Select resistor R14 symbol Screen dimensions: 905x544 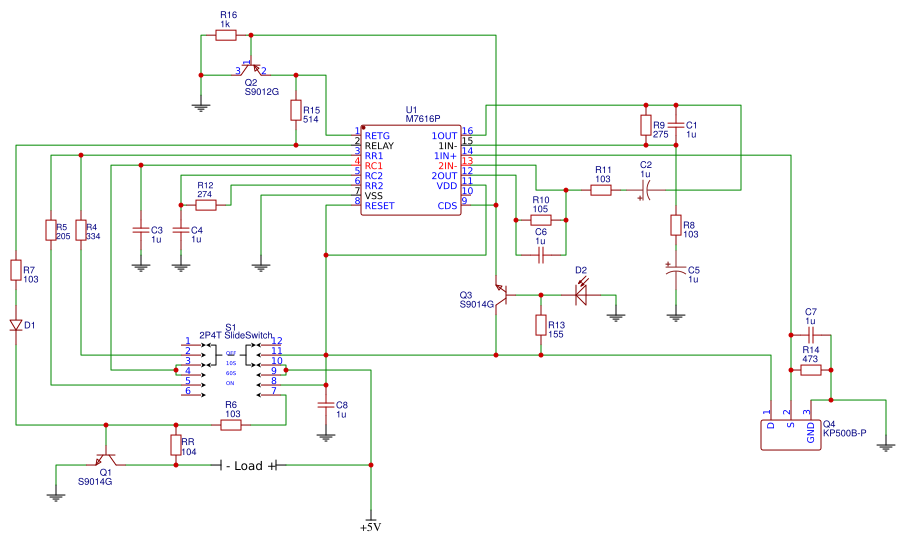pos(810,370)
